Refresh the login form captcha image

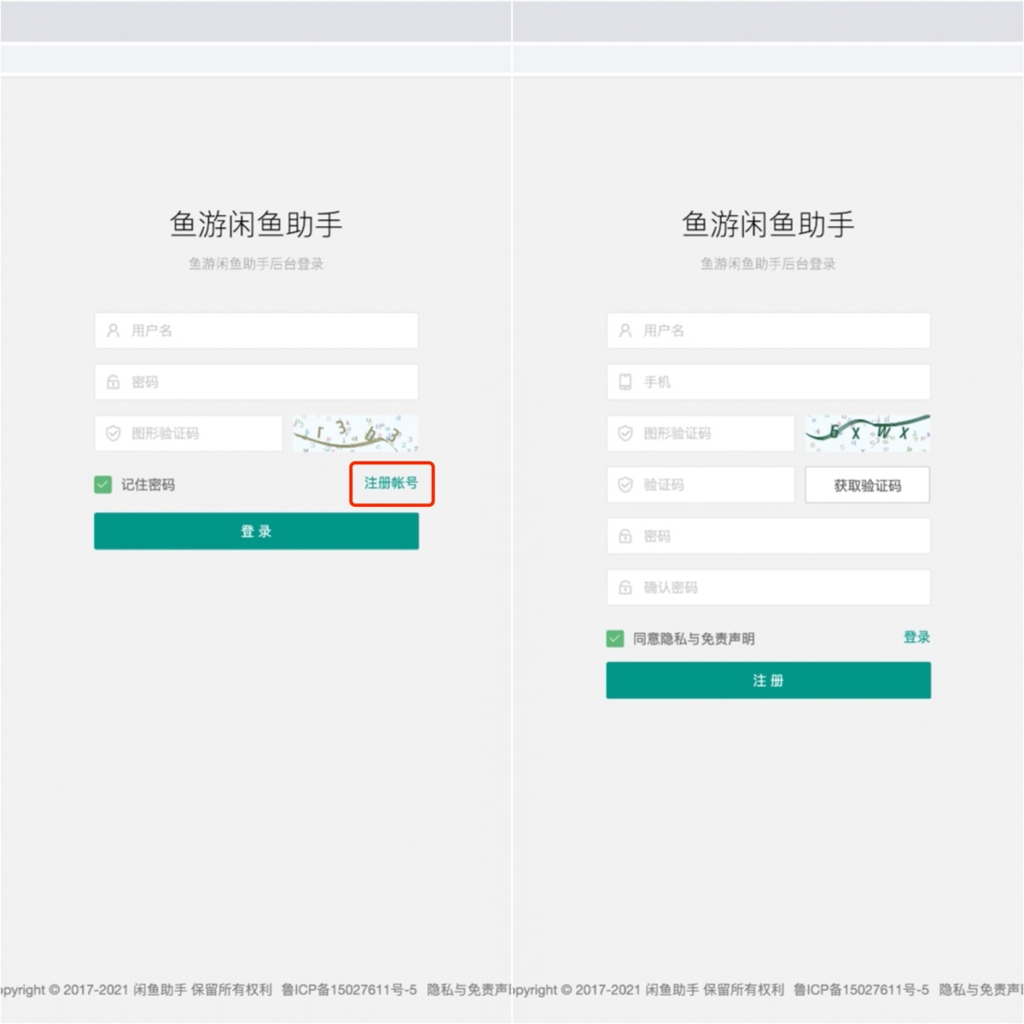[x=355, y=434]
